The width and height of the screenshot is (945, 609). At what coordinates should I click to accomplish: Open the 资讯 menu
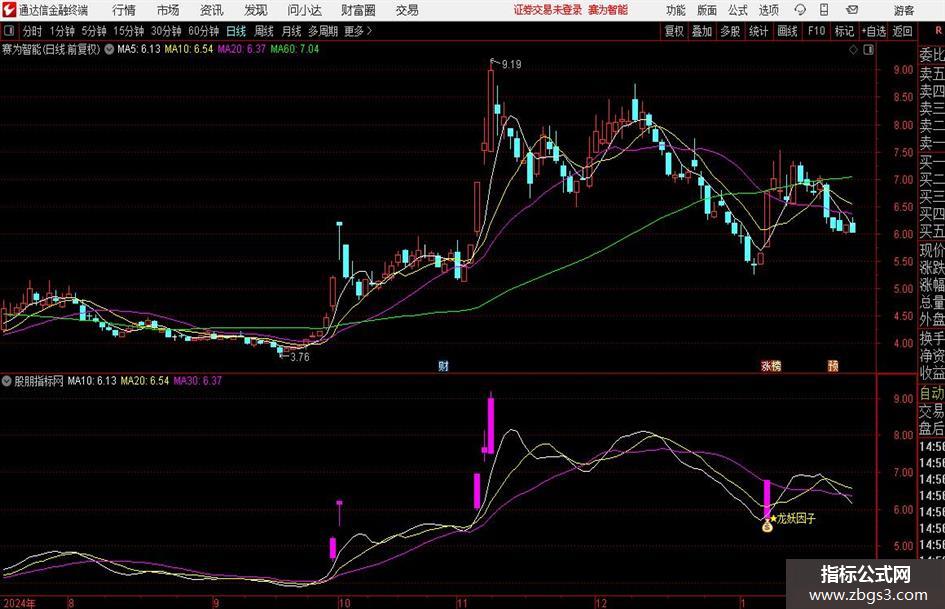tap(212, 10)
